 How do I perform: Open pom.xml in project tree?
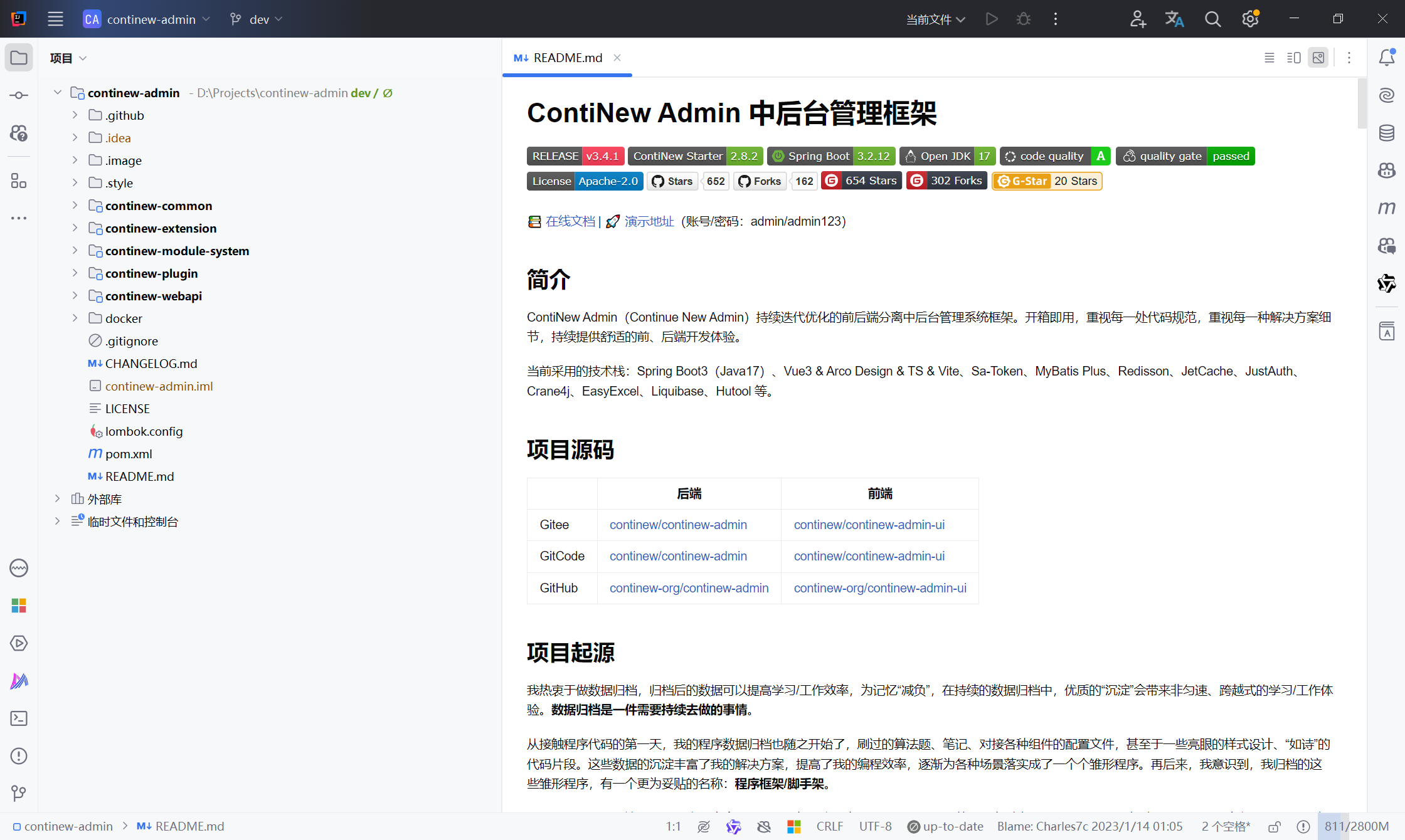tap(129, 453)
